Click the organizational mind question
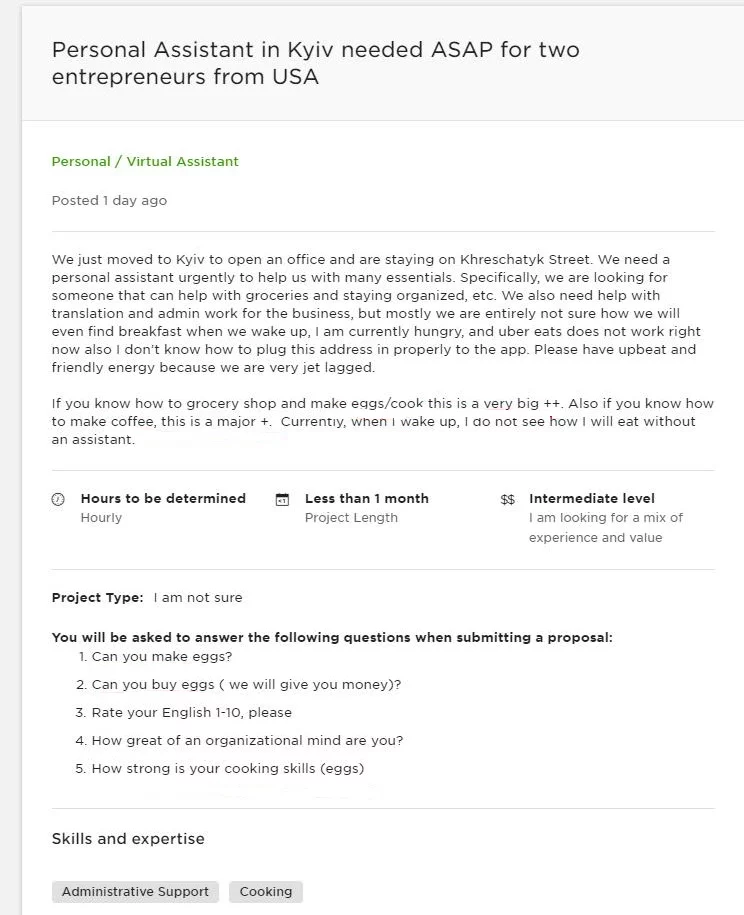744x915 pixels. coord(247,741)
